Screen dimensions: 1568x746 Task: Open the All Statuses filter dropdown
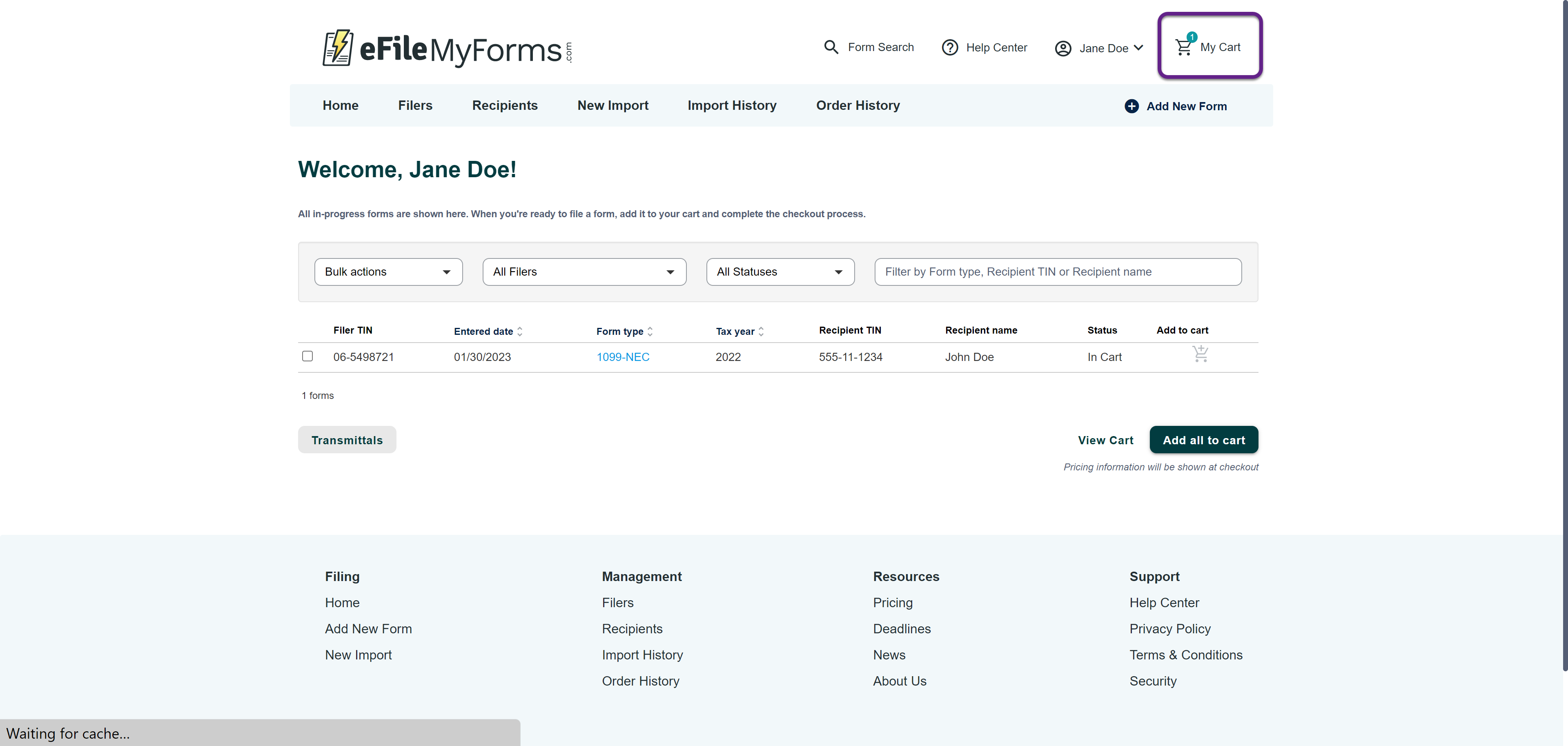(x=780, y=272)
